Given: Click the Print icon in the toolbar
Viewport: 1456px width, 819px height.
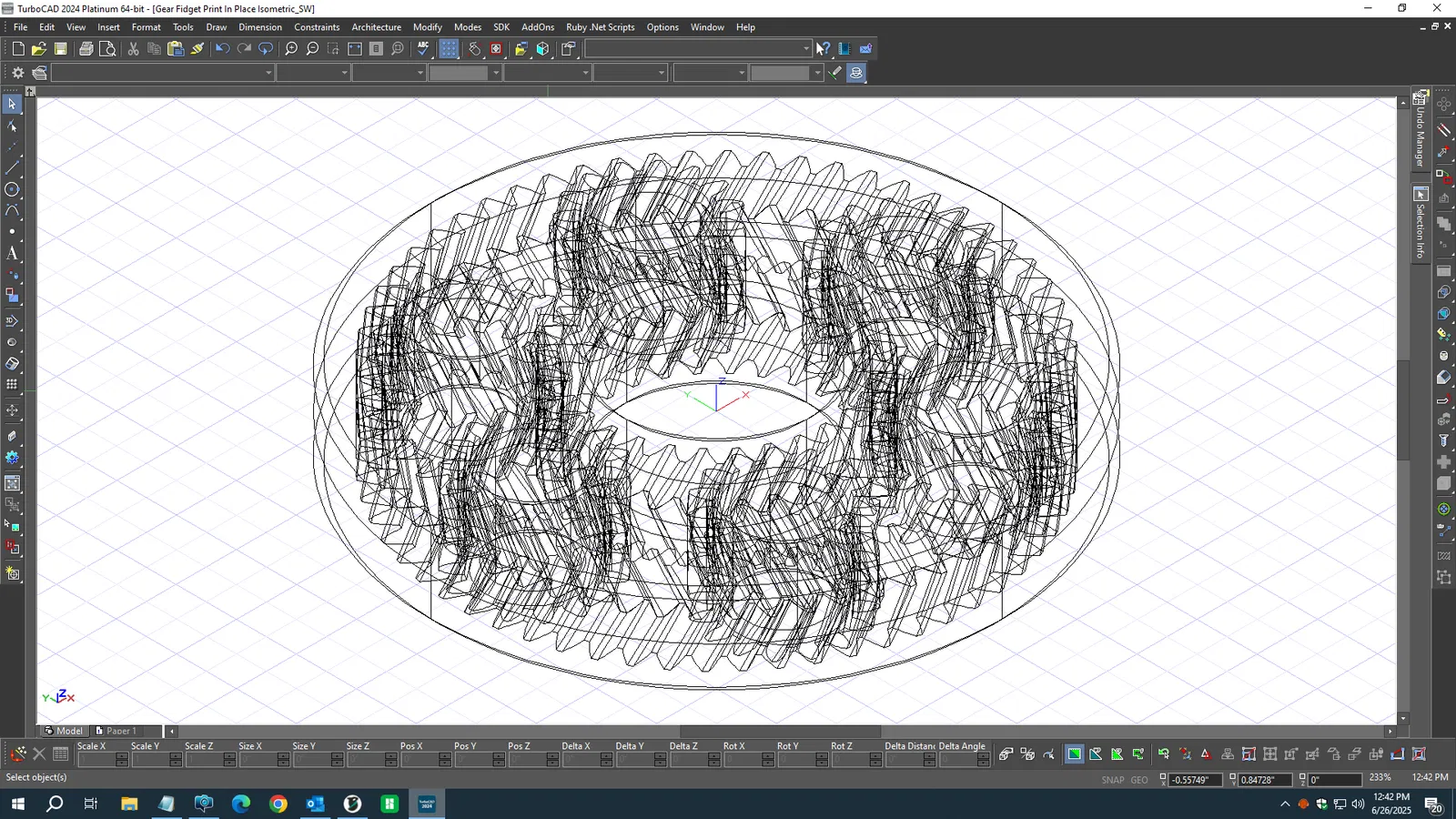Looking at the screenshot, I should tap(86, 49).
